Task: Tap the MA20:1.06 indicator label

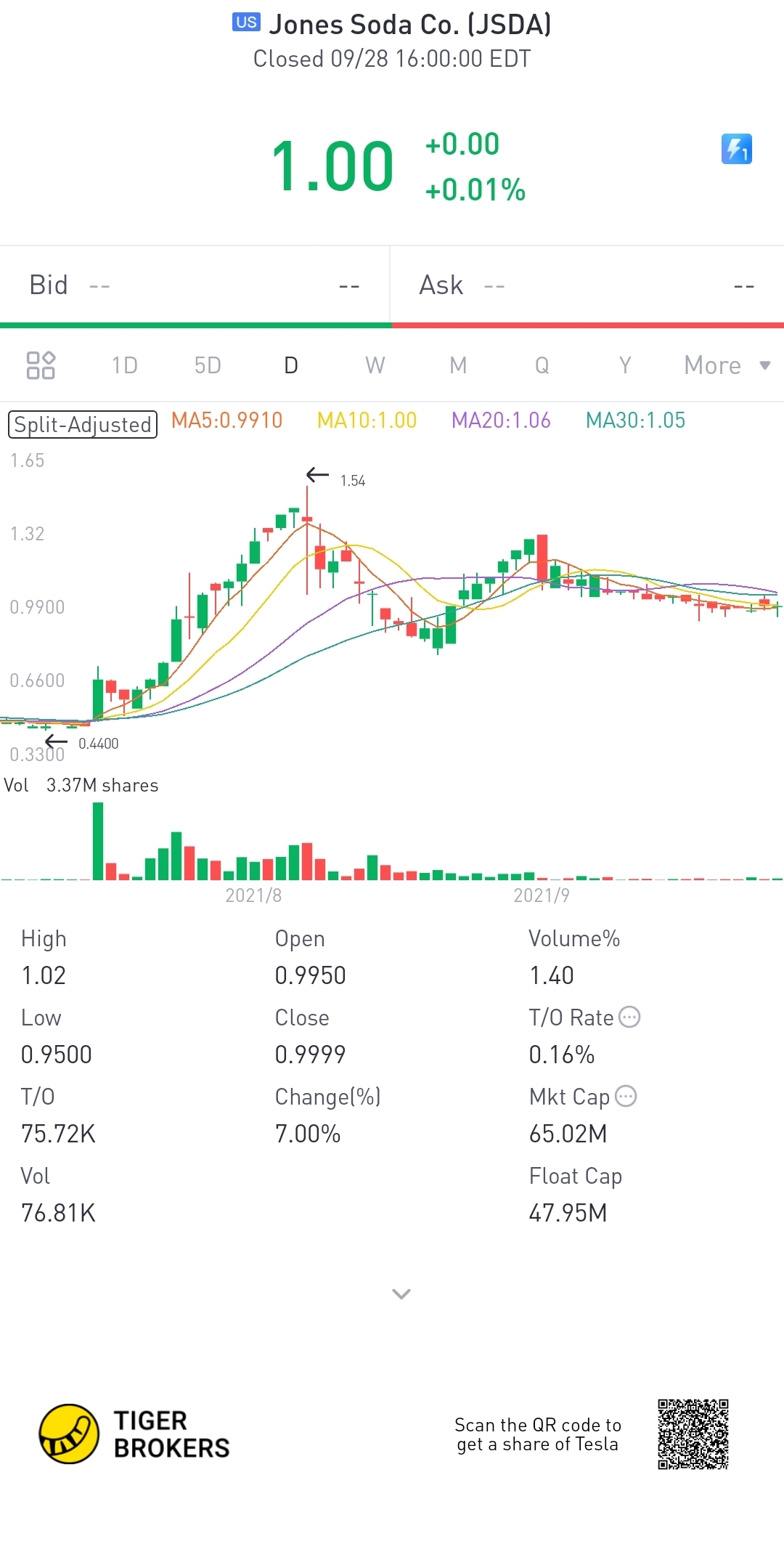Action: (501, 420)
